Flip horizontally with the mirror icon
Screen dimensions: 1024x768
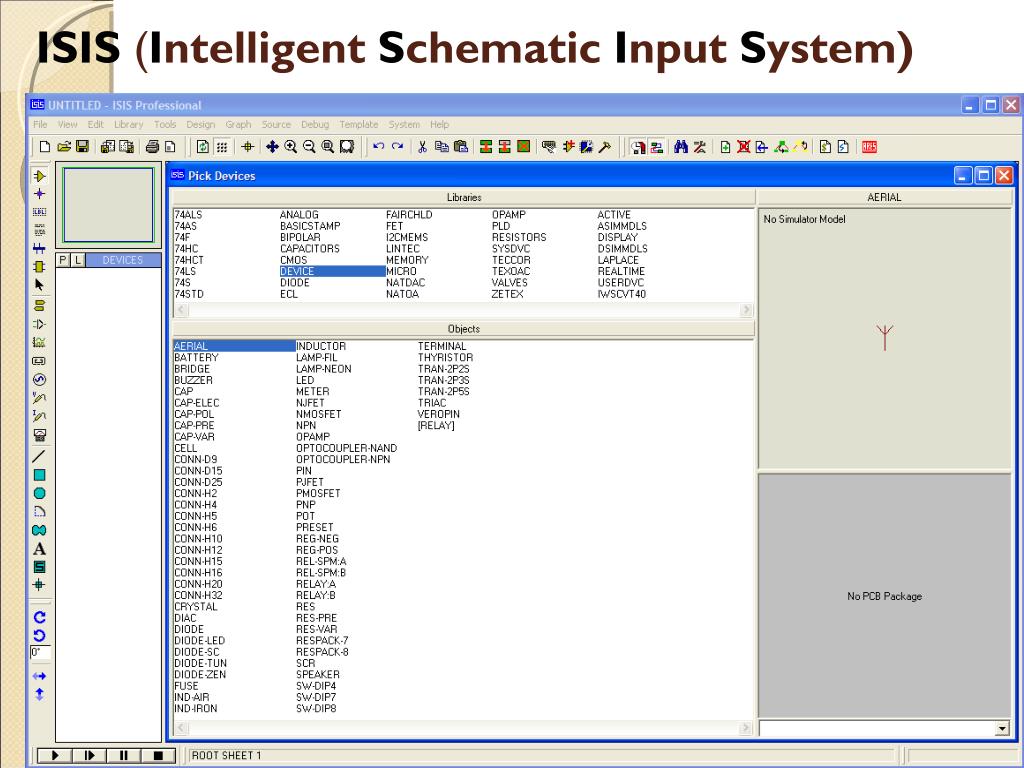coord(39,676)
